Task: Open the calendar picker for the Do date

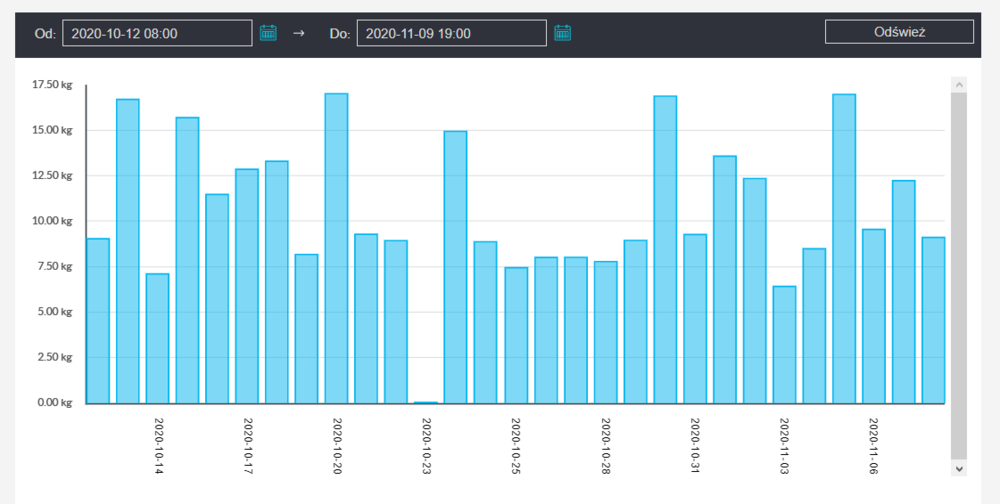Action: (x=563, y=33)
